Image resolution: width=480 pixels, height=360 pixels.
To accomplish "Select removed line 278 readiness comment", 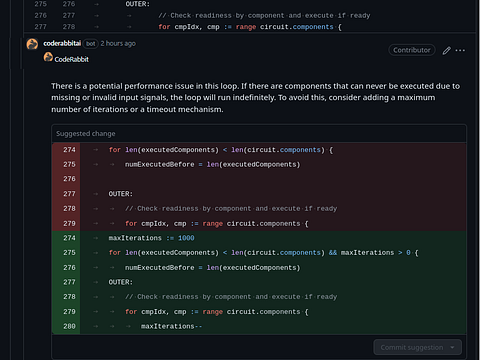I will point(259,209).
